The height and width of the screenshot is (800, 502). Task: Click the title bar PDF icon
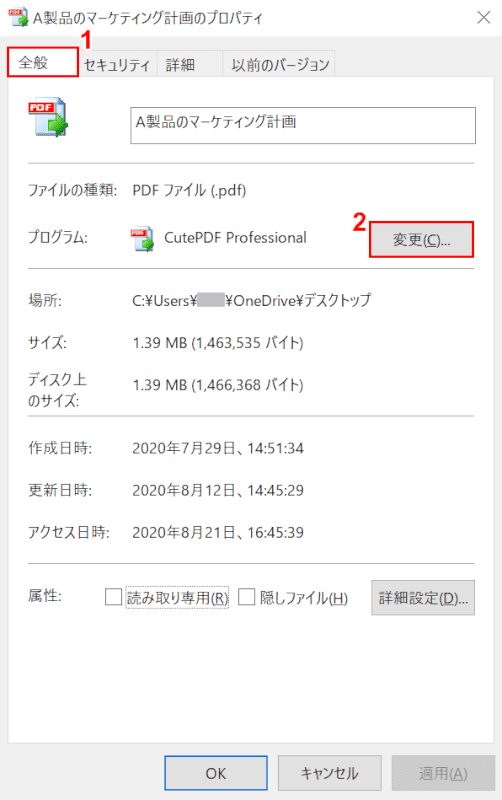coord(18,17)
